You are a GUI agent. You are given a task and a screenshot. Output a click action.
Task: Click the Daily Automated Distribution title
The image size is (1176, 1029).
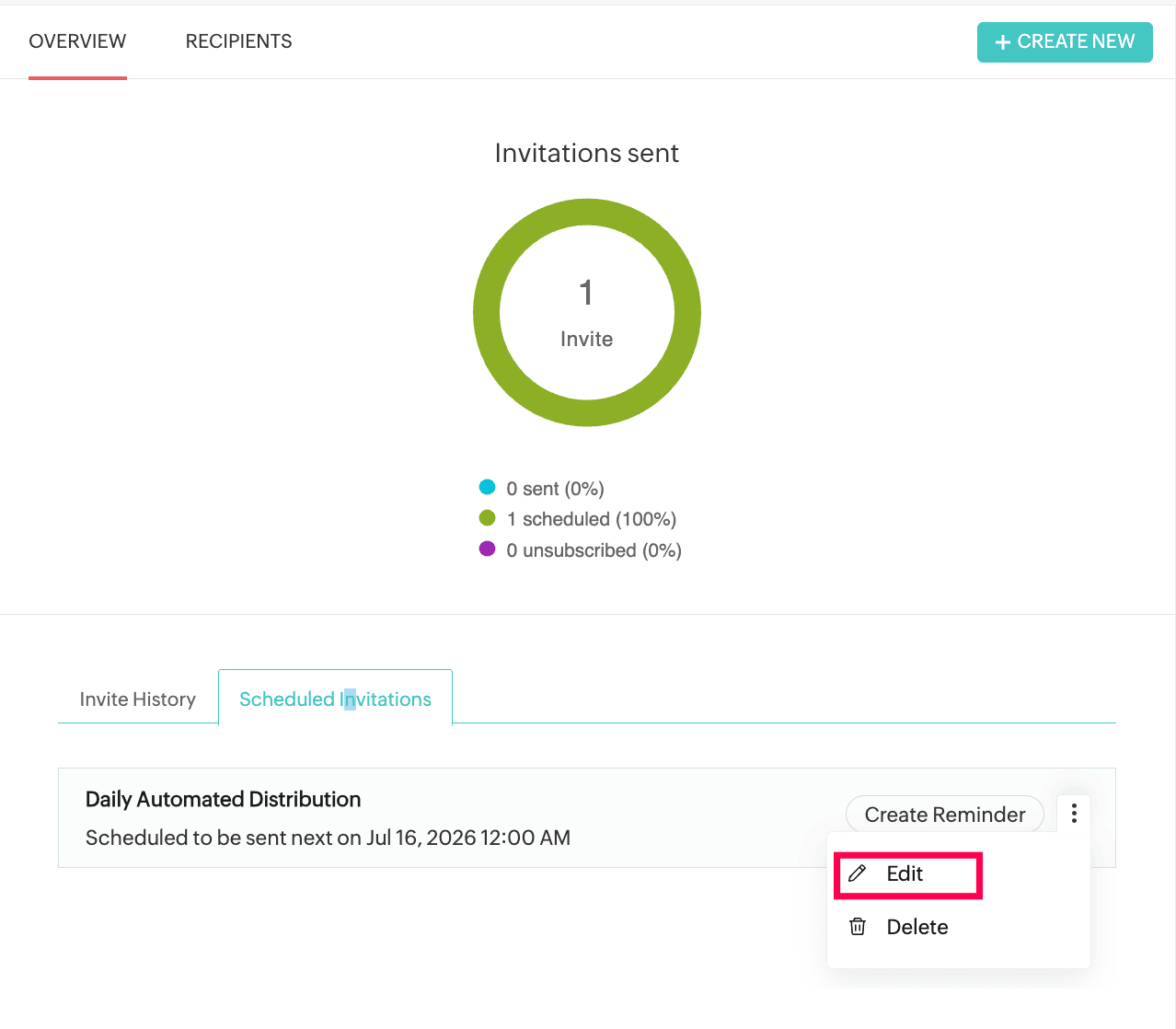[223, 799]
